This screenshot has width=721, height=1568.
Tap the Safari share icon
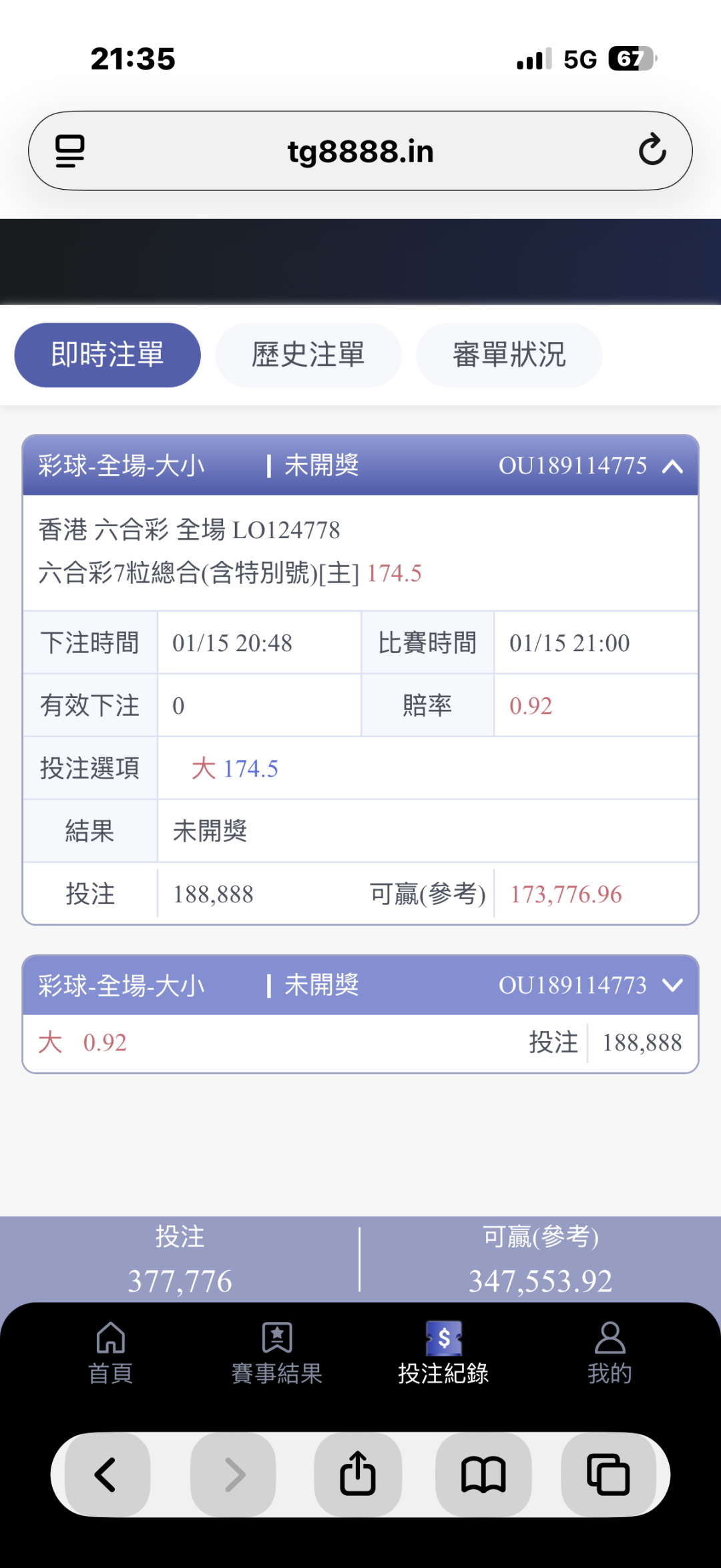click(x=358, y=1475)
